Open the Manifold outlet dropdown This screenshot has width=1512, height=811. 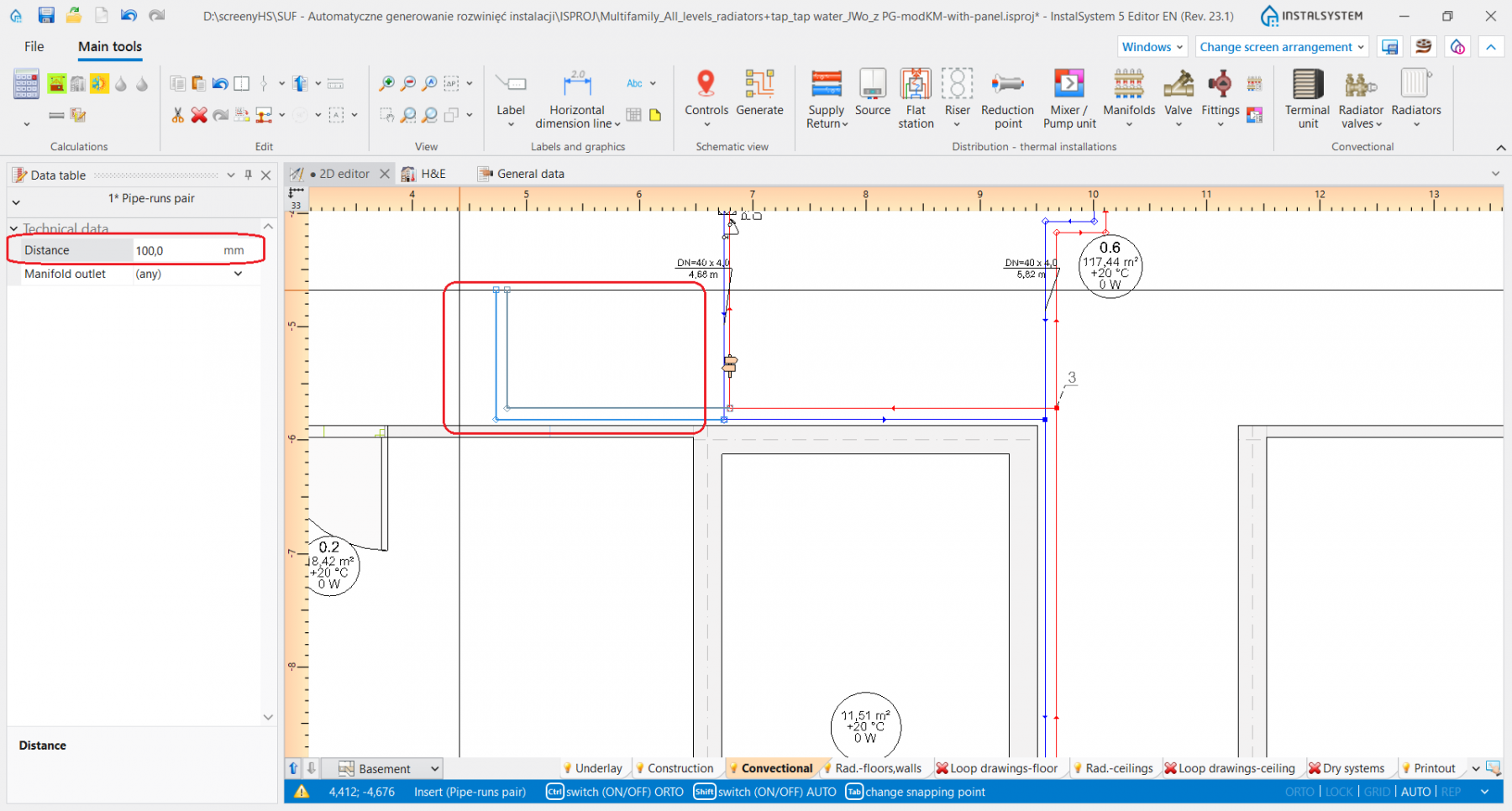point(238,274)
